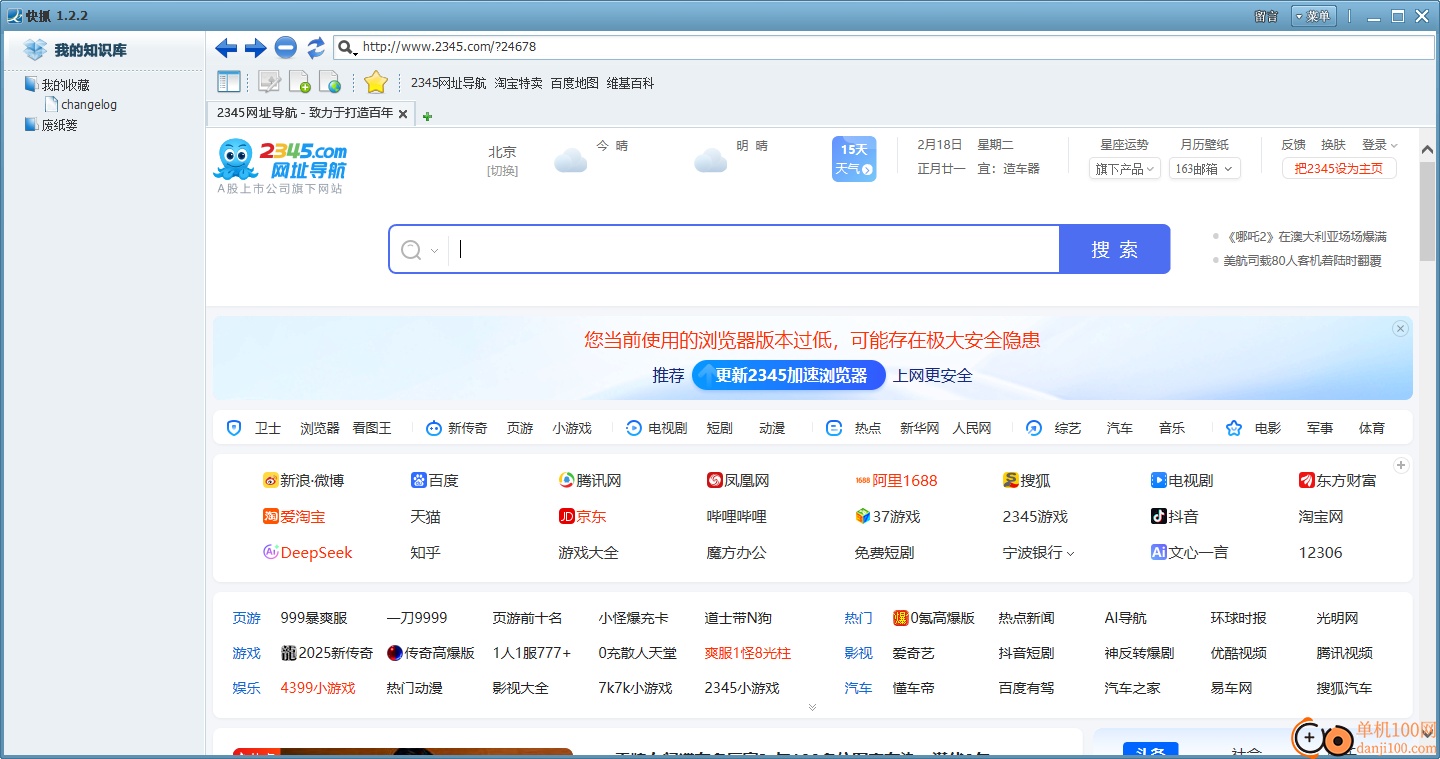The width and height of the screenshot is (1440, 759).
Task: Expand the 旗下产品 dropdown
Action: 1124,169
